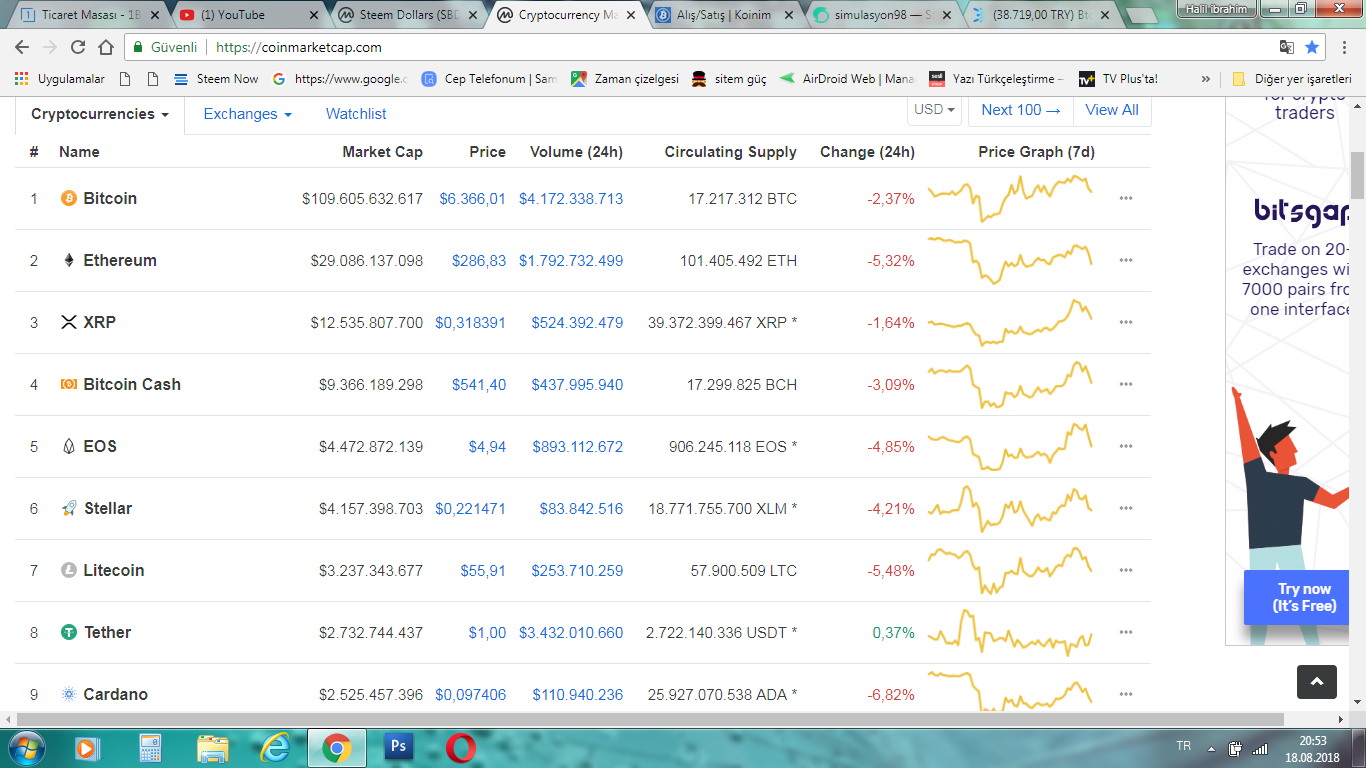Open the Steem Now bookmark

[216, 79]
